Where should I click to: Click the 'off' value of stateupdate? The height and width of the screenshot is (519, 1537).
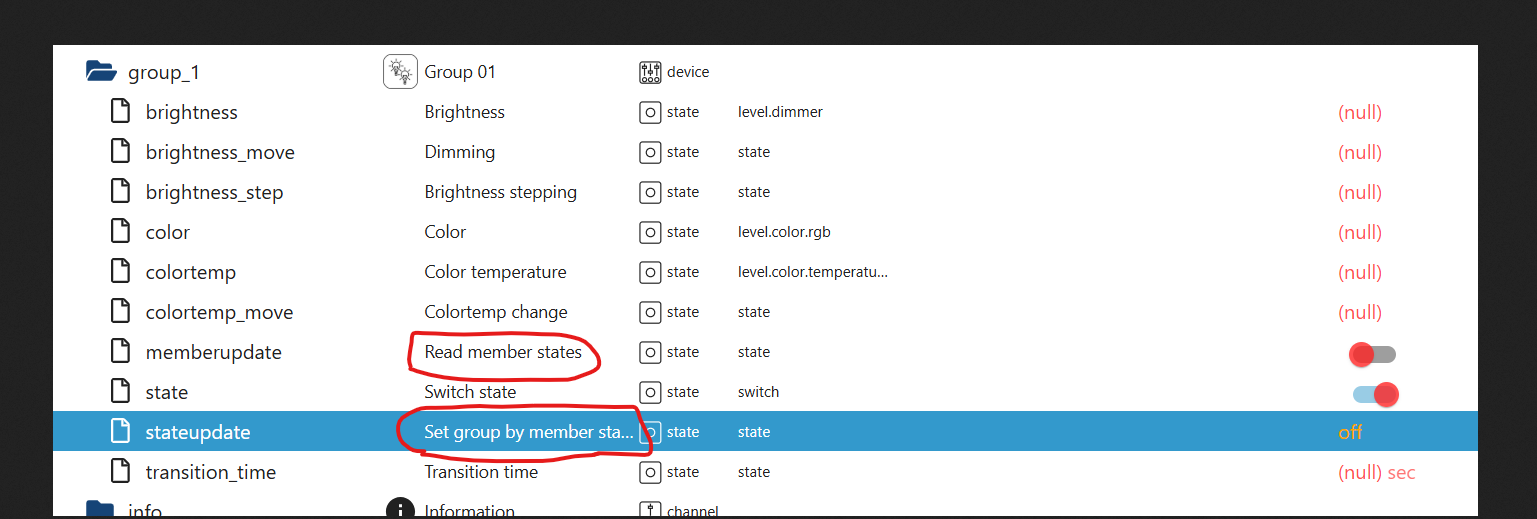click(x=1350, y=432)
